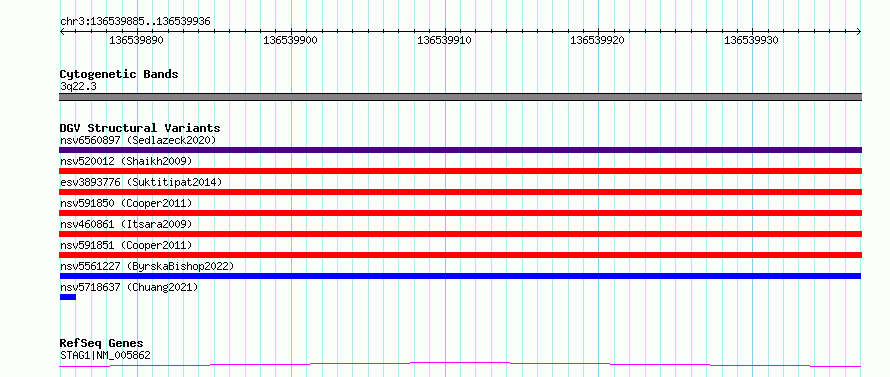Click the STAG1|NM_005862 gene label
890x377 pixels.
(x=105, y=356)
